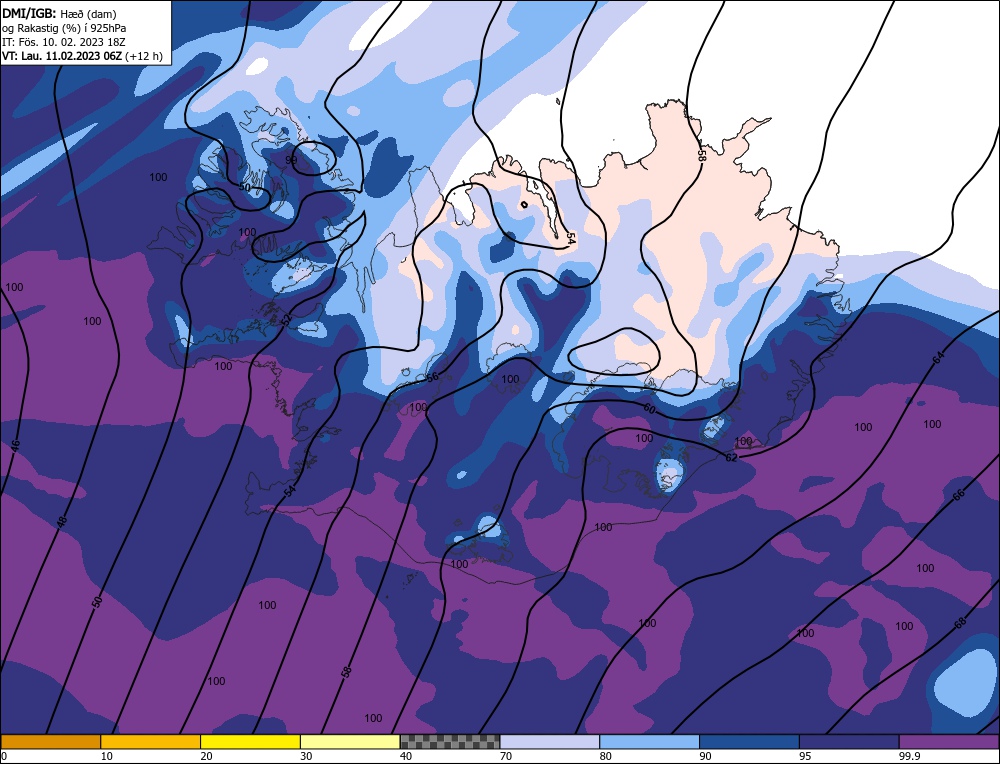The image size is (1000, 764).
Task: Click the 'og Rakastig (%) í 925hPa' line
Action: pos(64,28)
